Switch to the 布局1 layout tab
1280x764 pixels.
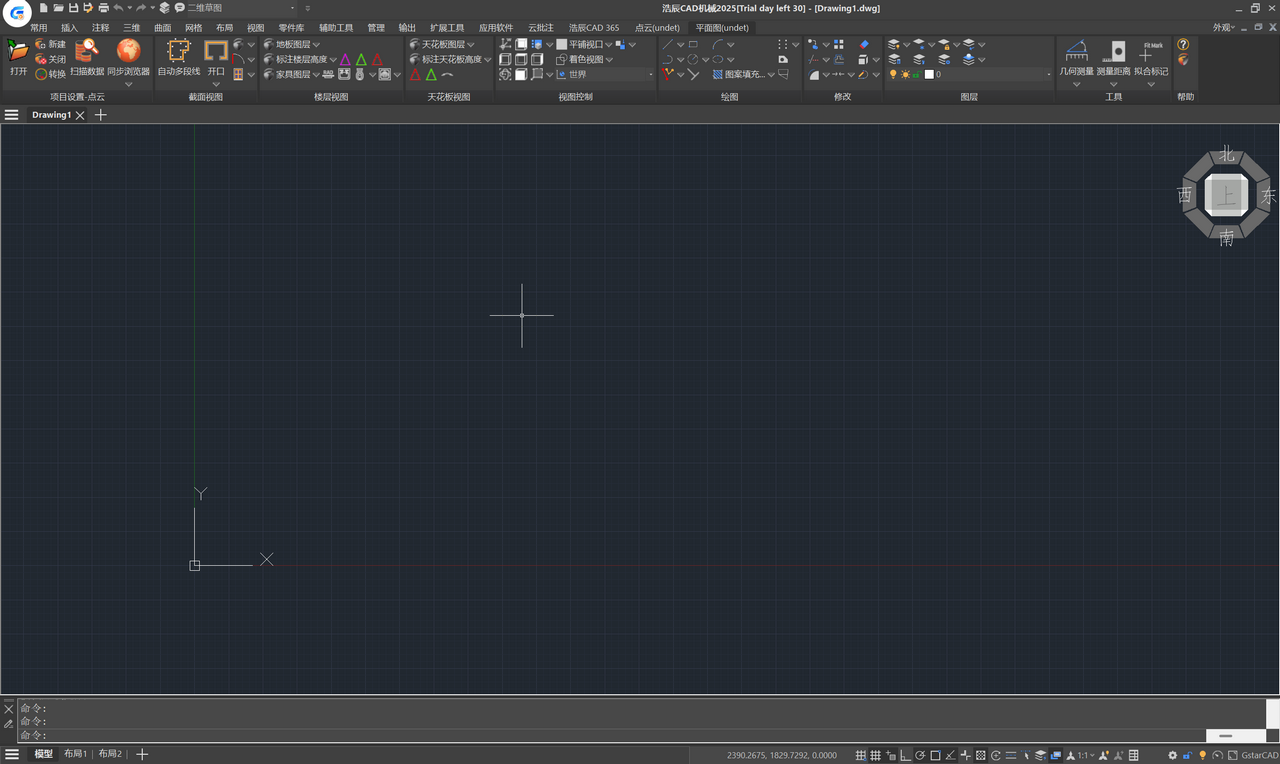(x=75, y=754)
